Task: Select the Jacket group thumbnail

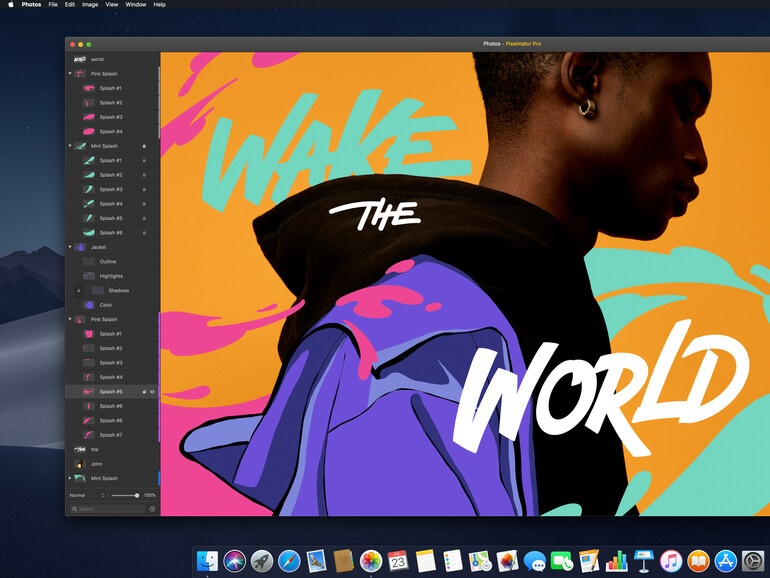Action: [80, 247]
